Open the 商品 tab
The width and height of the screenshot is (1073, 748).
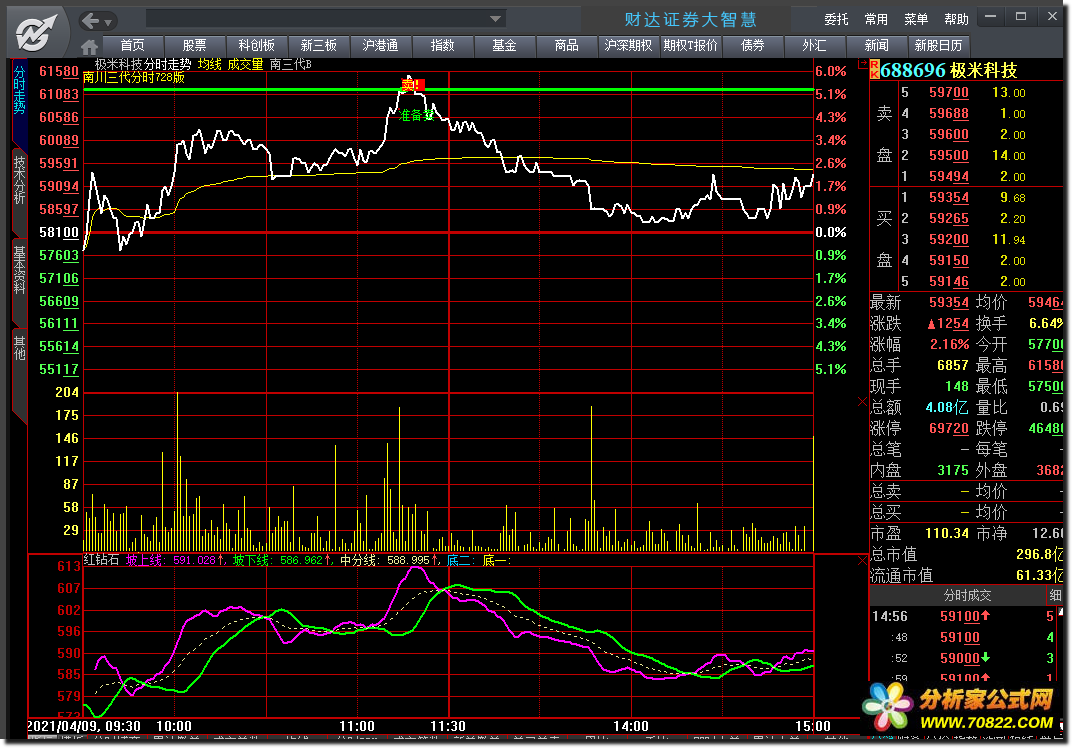click(567, 45)
